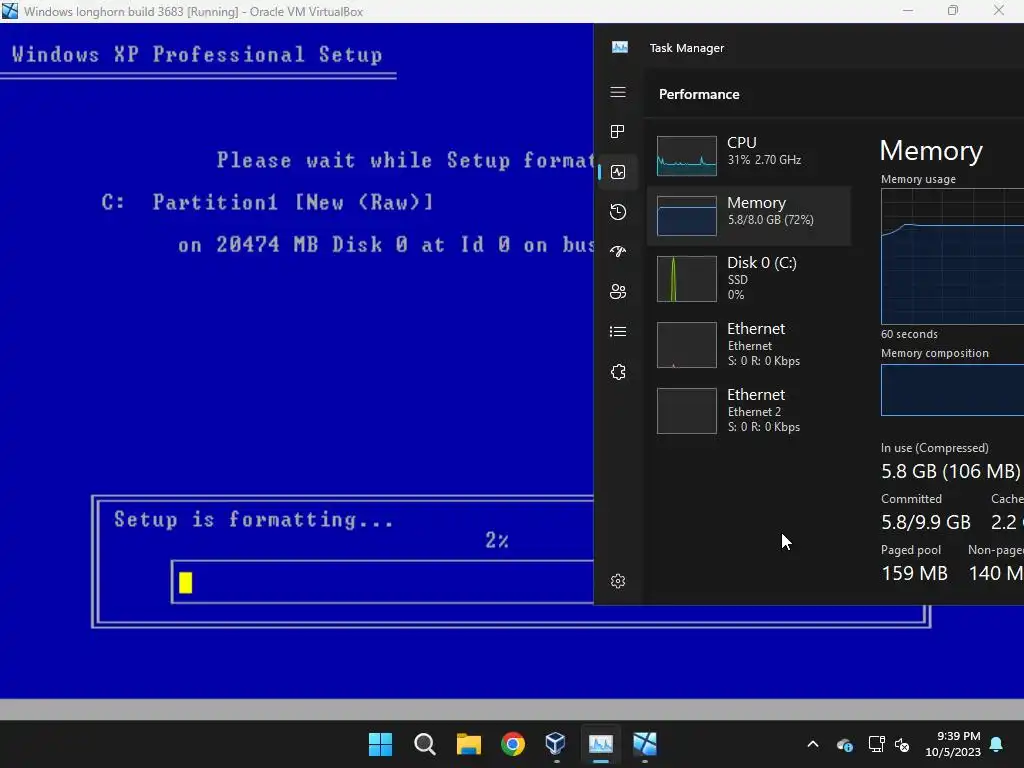Viewport: 1024px width, 768px height.
Task: Open the Services page icon
Action: [618, 372]
